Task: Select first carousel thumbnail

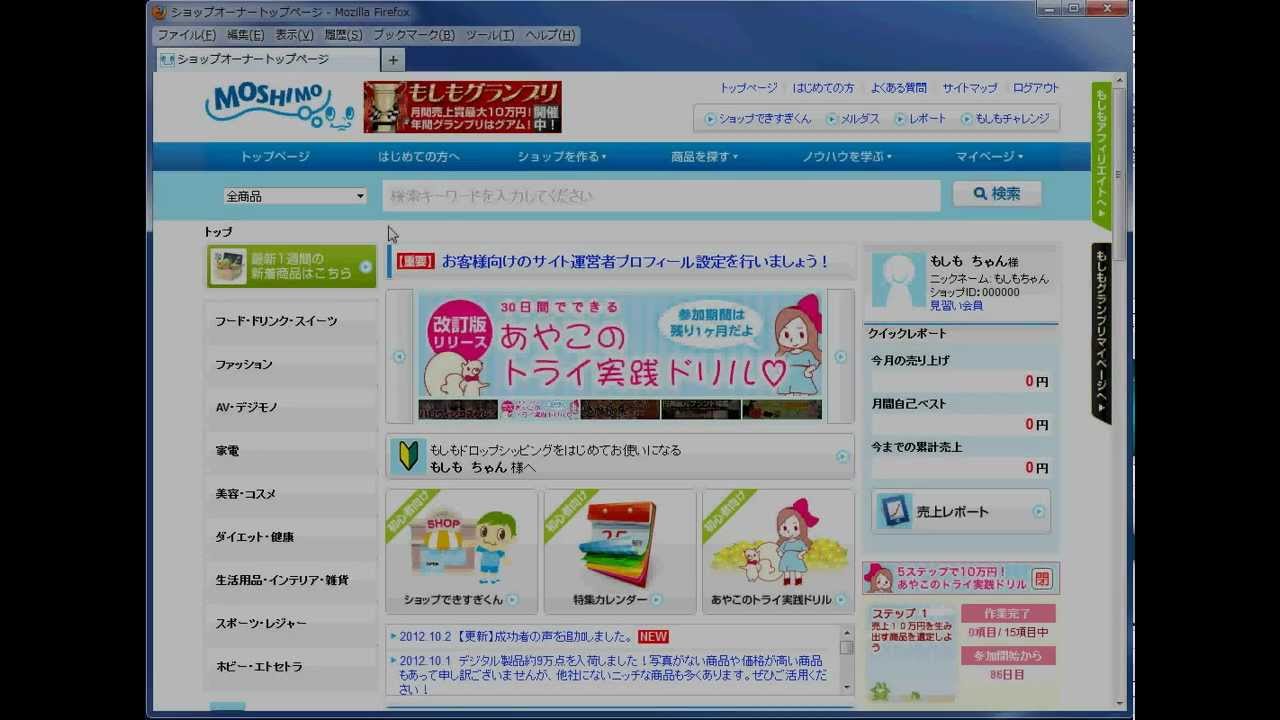Action: [458, 410]
